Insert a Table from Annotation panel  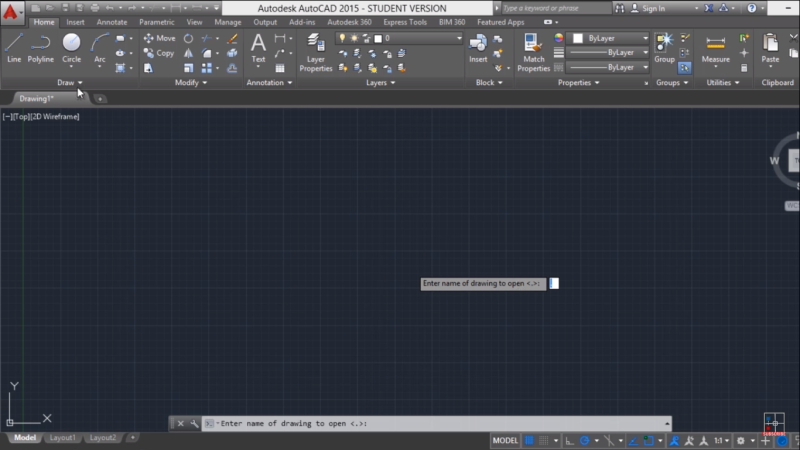click(280, 68)
